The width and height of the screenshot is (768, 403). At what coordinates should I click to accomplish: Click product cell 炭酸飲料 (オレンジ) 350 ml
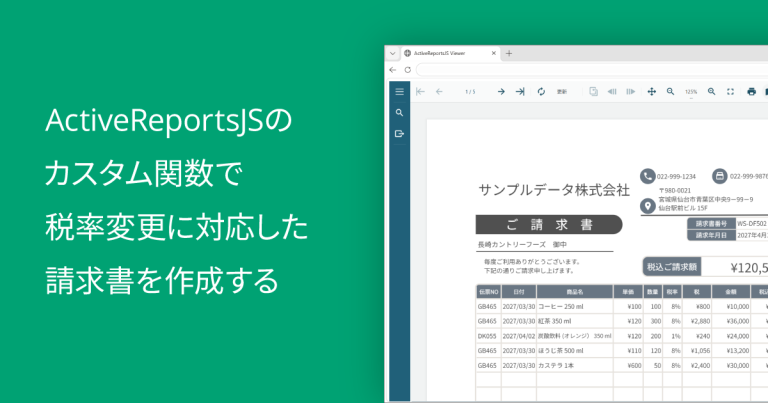[x=575, y=336]
